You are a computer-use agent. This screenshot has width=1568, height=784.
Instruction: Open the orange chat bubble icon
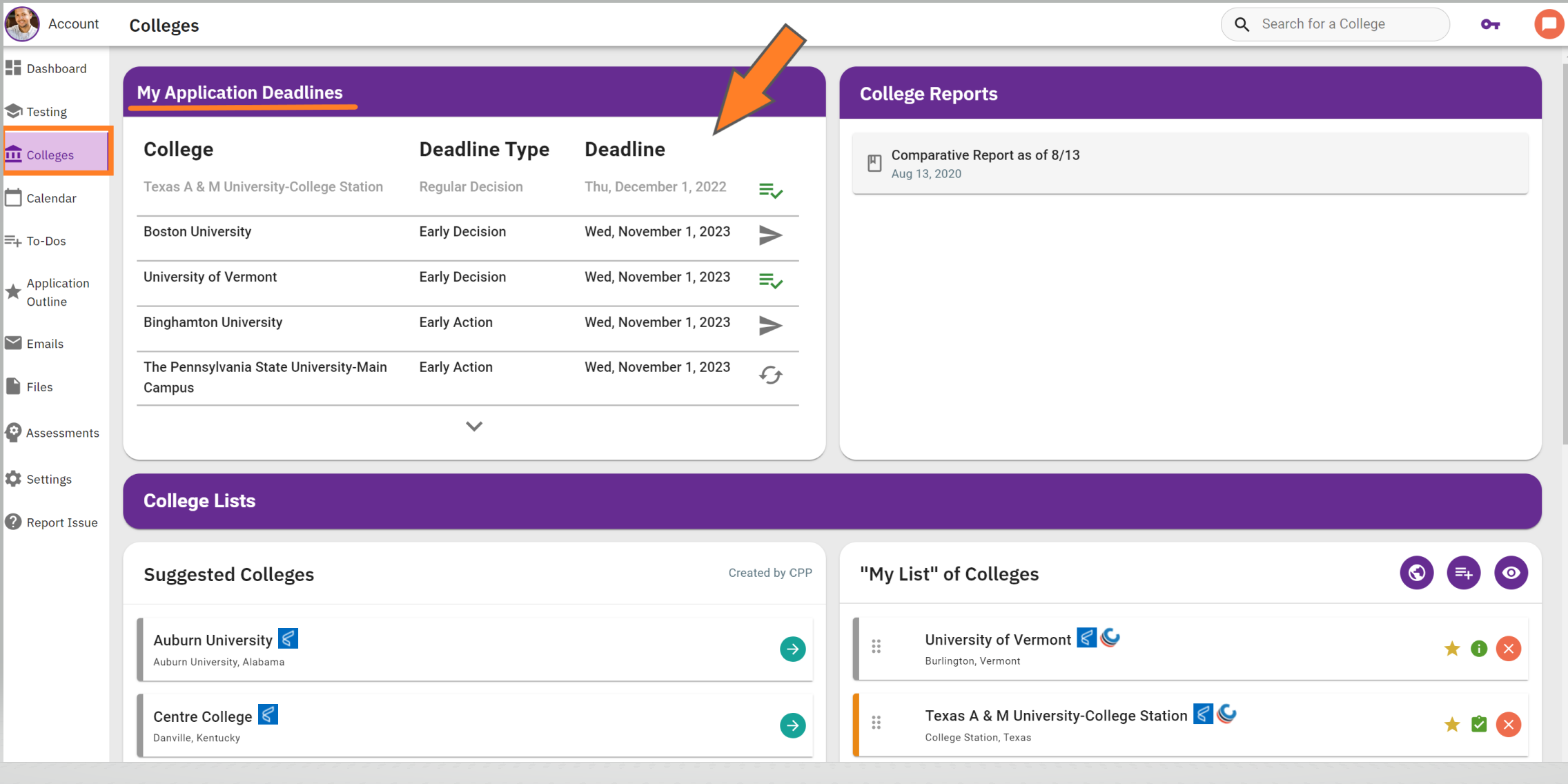pos(1549,24)
